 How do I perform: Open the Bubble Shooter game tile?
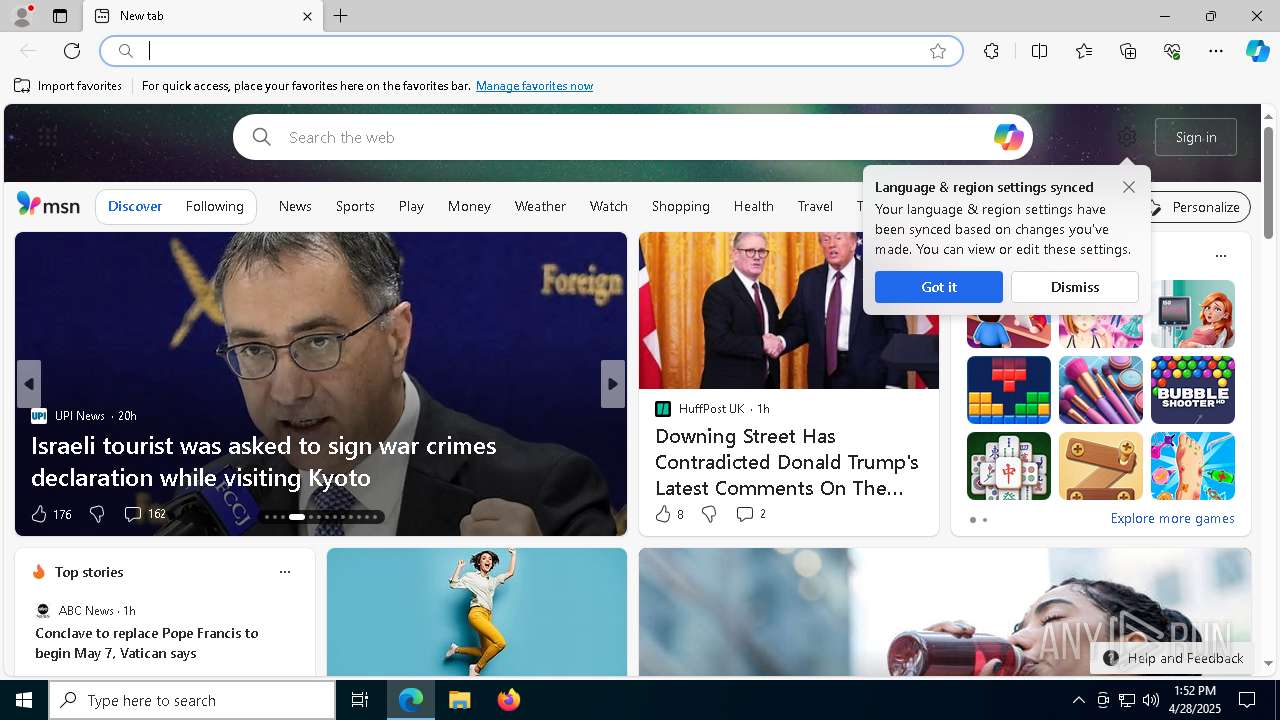point(1193,390)
